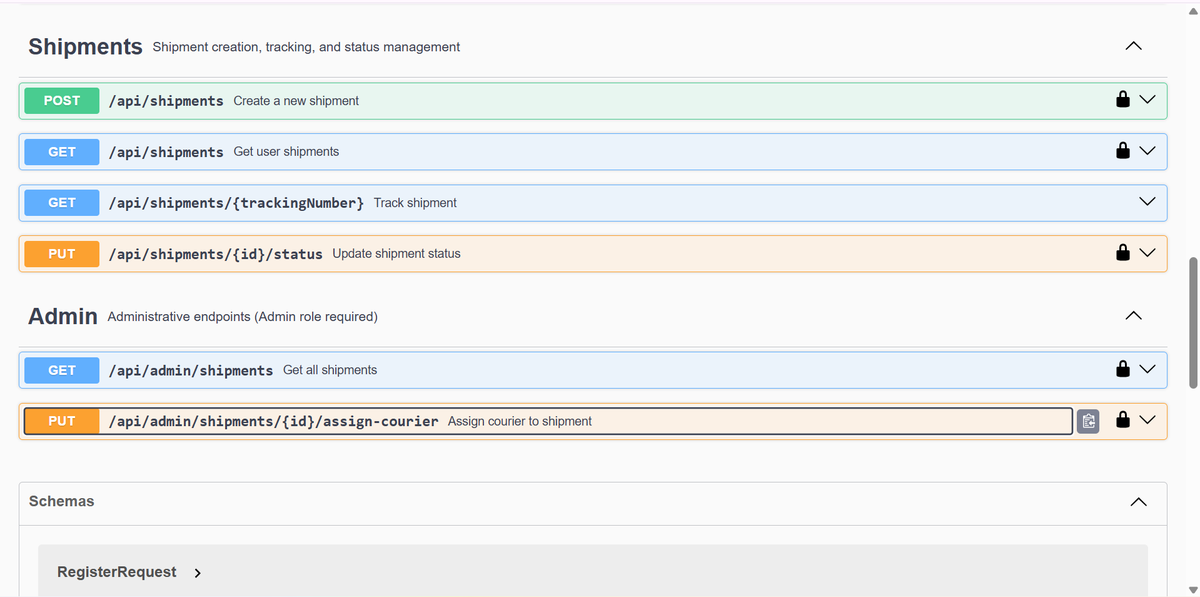Click 'Get user shipments' description
Screen dimensions: 1200x597
pos(286,152)
